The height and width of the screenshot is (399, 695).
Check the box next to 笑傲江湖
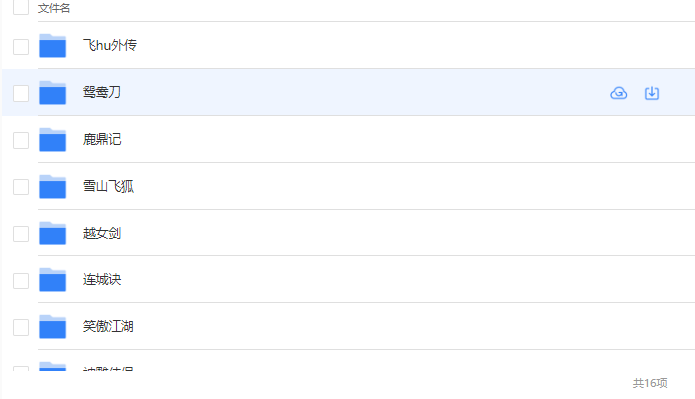(21, 328)
